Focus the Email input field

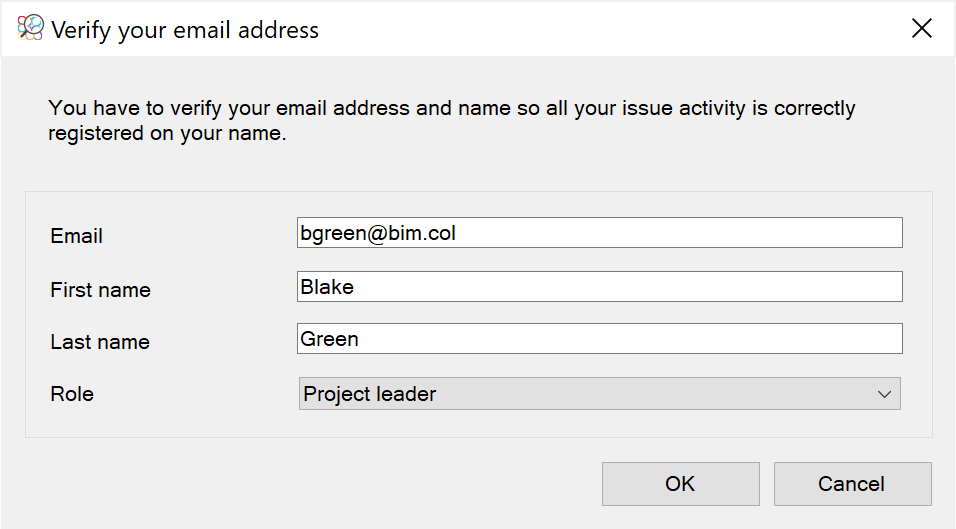pos(599,233)
